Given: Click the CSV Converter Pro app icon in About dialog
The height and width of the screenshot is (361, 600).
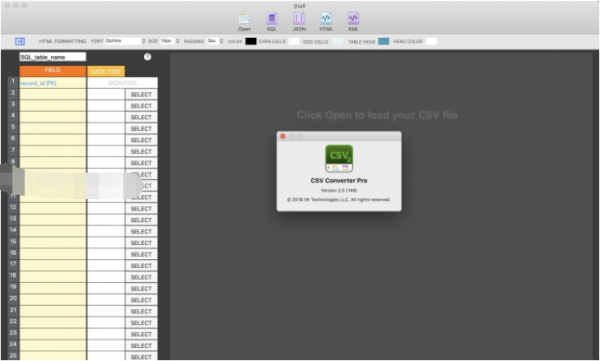Looking at the screenshot, I should (x=339, y=158).
